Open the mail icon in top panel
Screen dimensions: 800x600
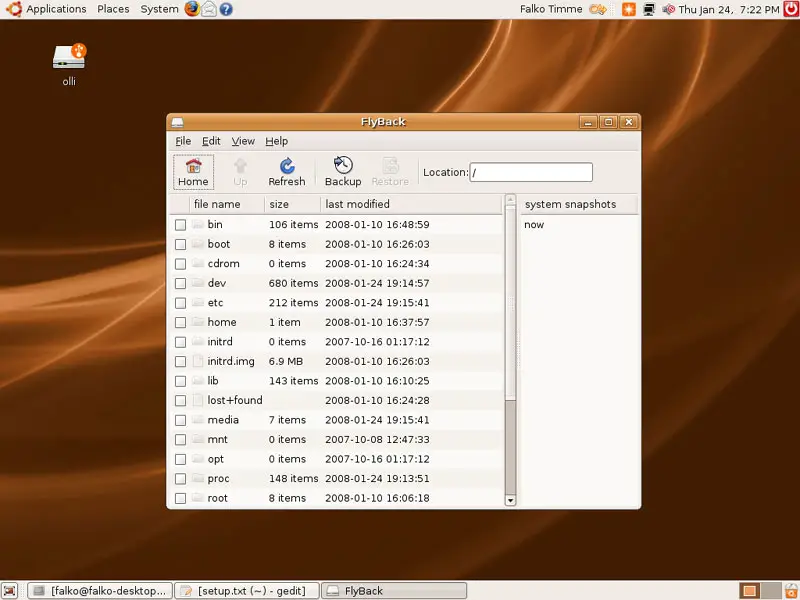[209, 9]
